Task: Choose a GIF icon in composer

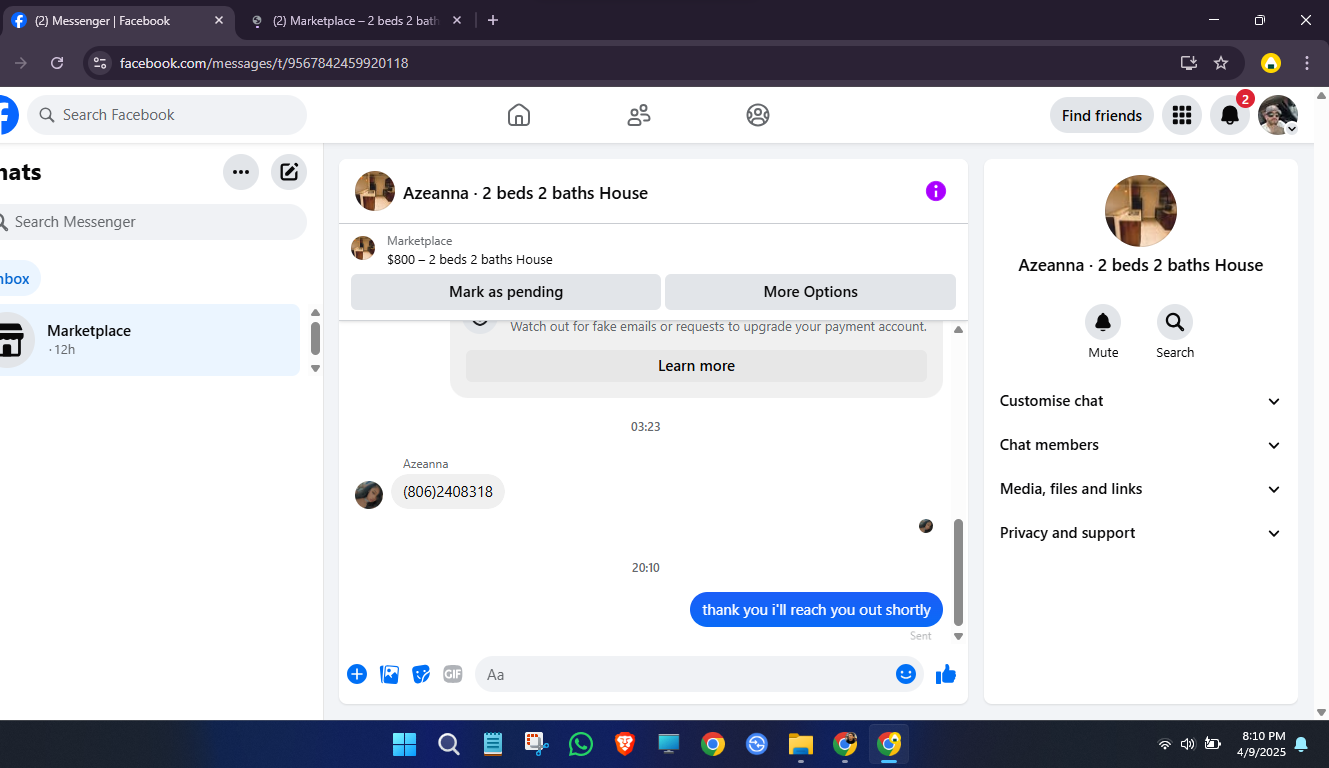Action: coord(453,674)
